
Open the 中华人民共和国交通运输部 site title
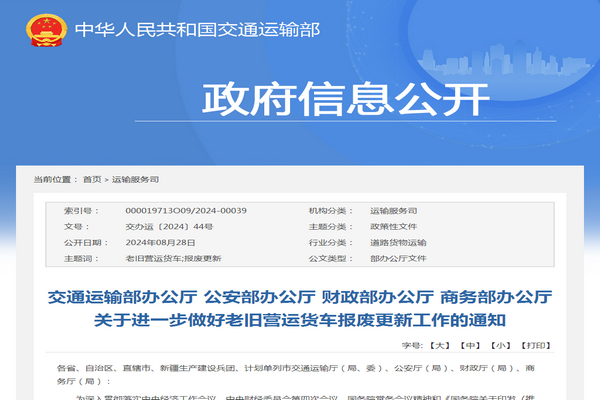tap(198, 30)
